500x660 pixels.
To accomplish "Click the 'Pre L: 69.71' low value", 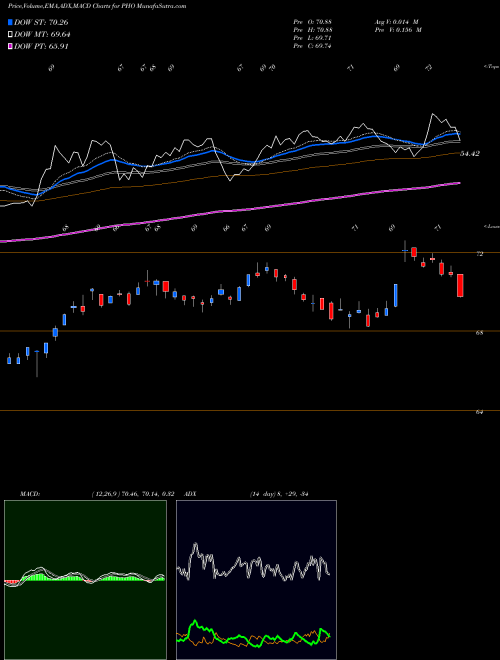I will click(312, 38).
